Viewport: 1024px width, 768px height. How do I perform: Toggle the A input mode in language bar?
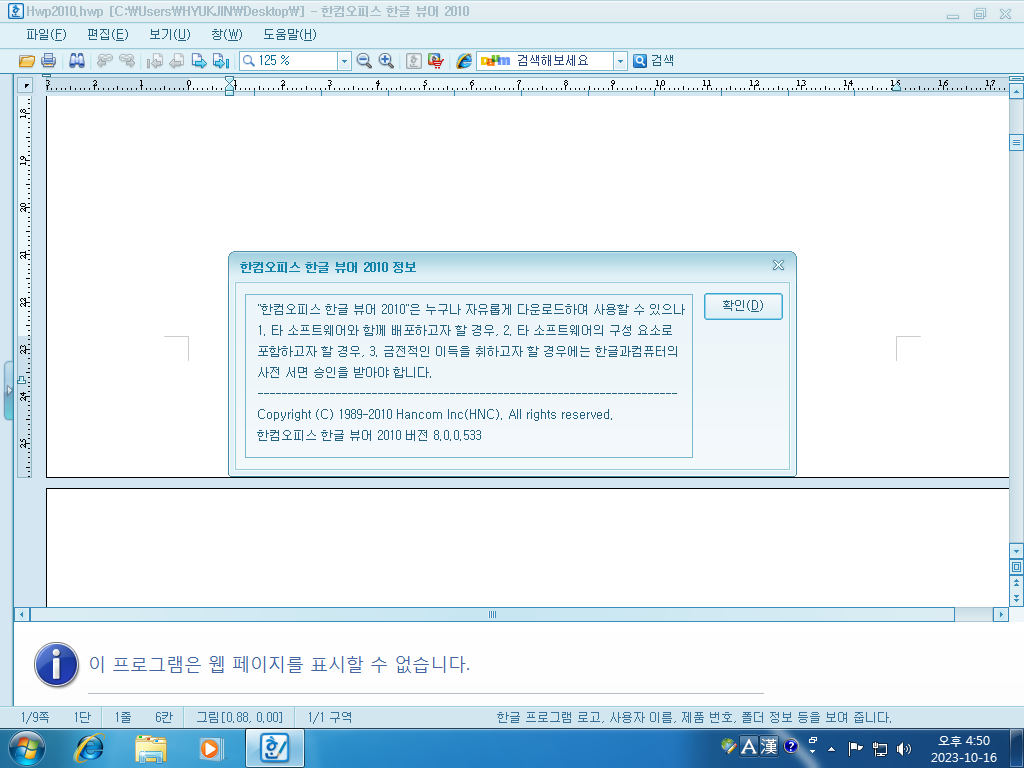tap(749, 746)
